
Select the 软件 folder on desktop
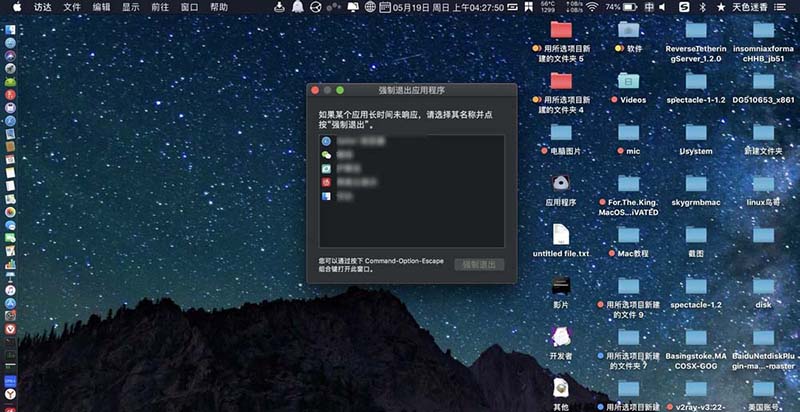click(x=629, y=30)
